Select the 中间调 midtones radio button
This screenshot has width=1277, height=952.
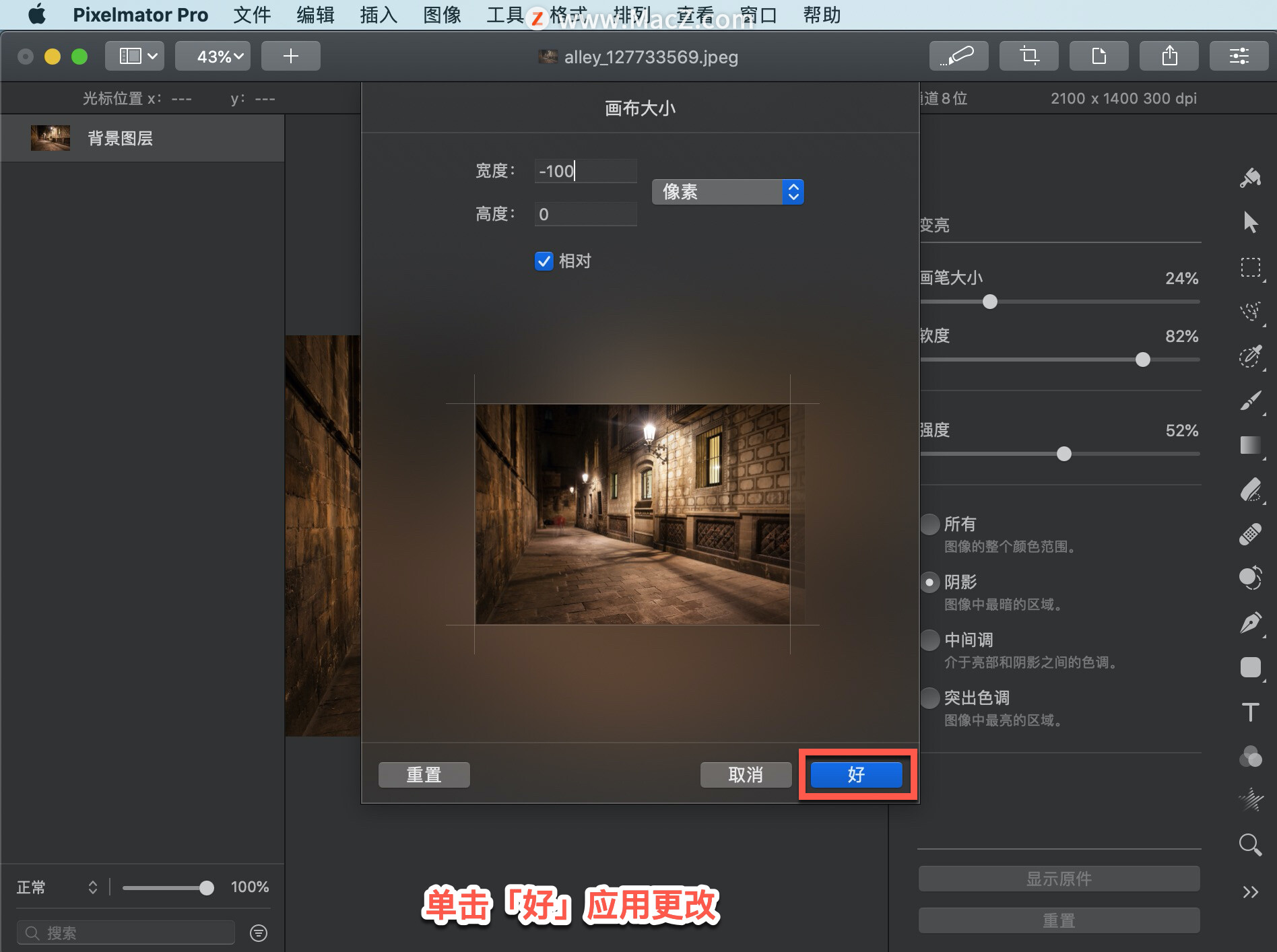click(x=929, y=640)
